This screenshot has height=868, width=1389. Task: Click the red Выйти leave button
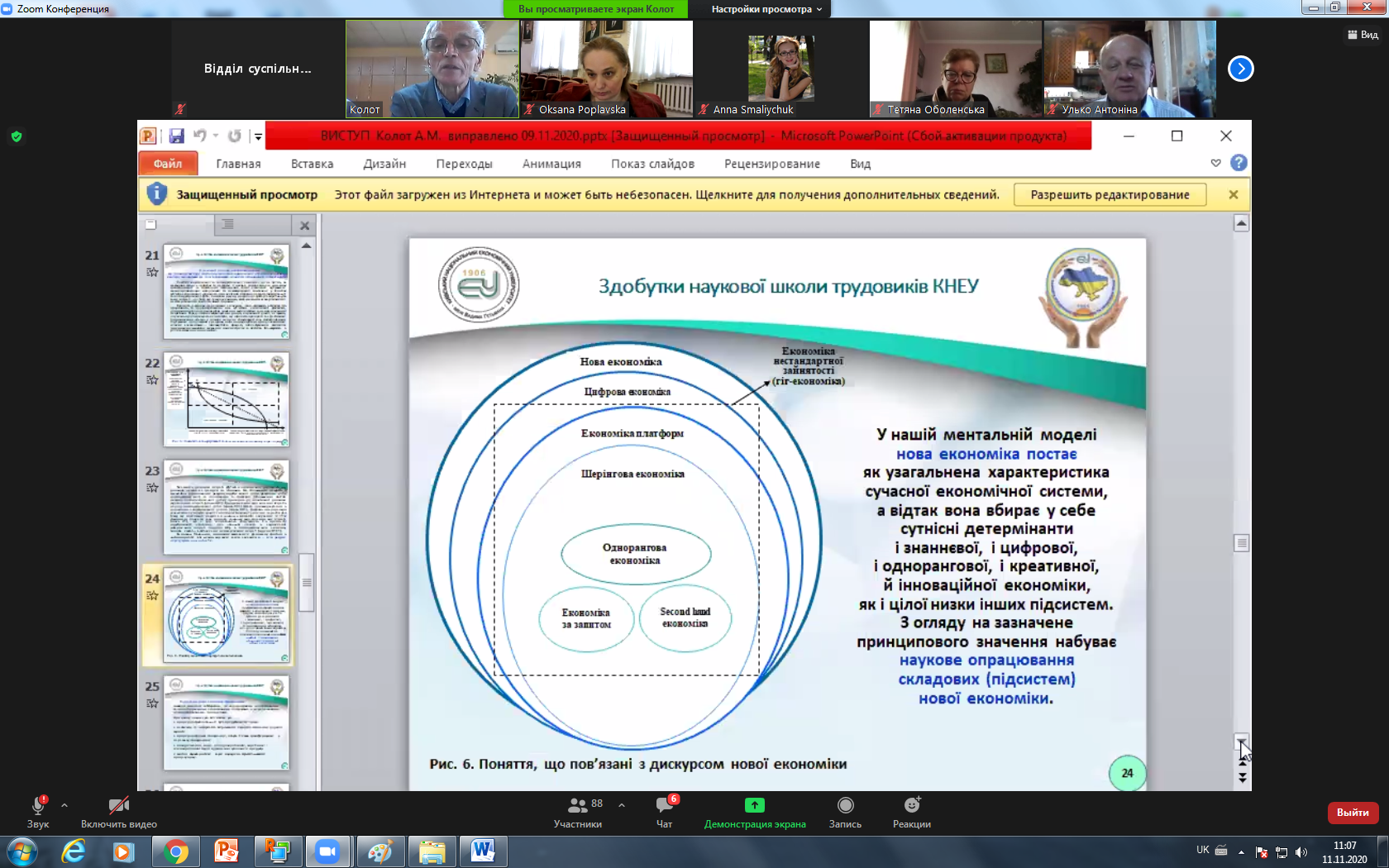[x=1352, y=813]
